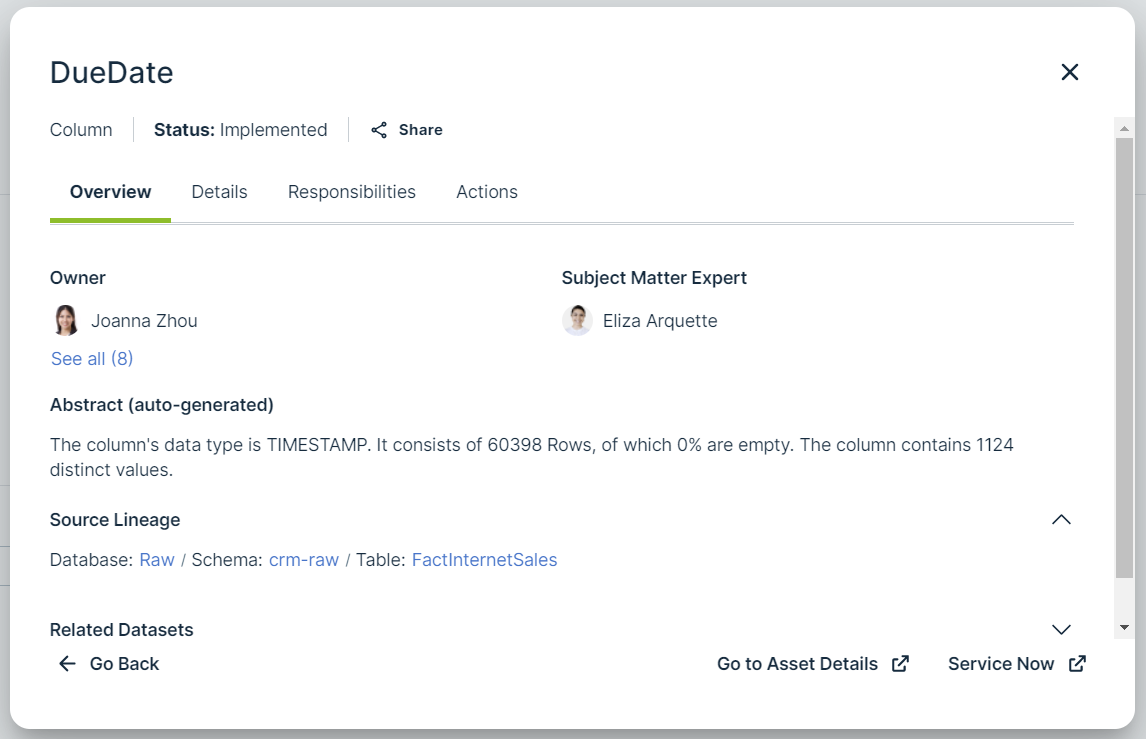Click external link icon beside Go to Asset Details
This screenshot has width=1146, height=739.
tap(900, 664)
